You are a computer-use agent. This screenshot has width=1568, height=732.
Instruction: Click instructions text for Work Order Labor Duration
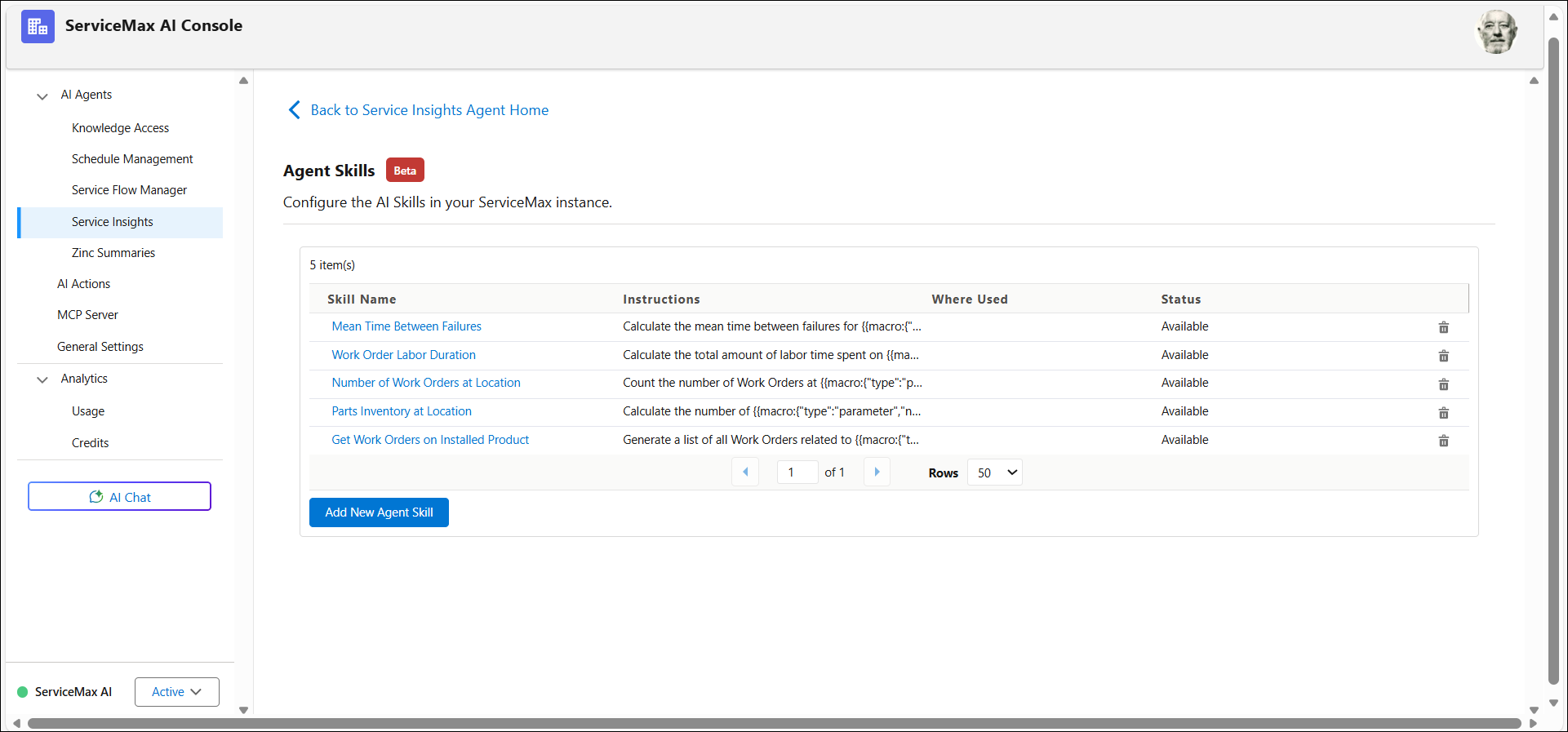771,355
